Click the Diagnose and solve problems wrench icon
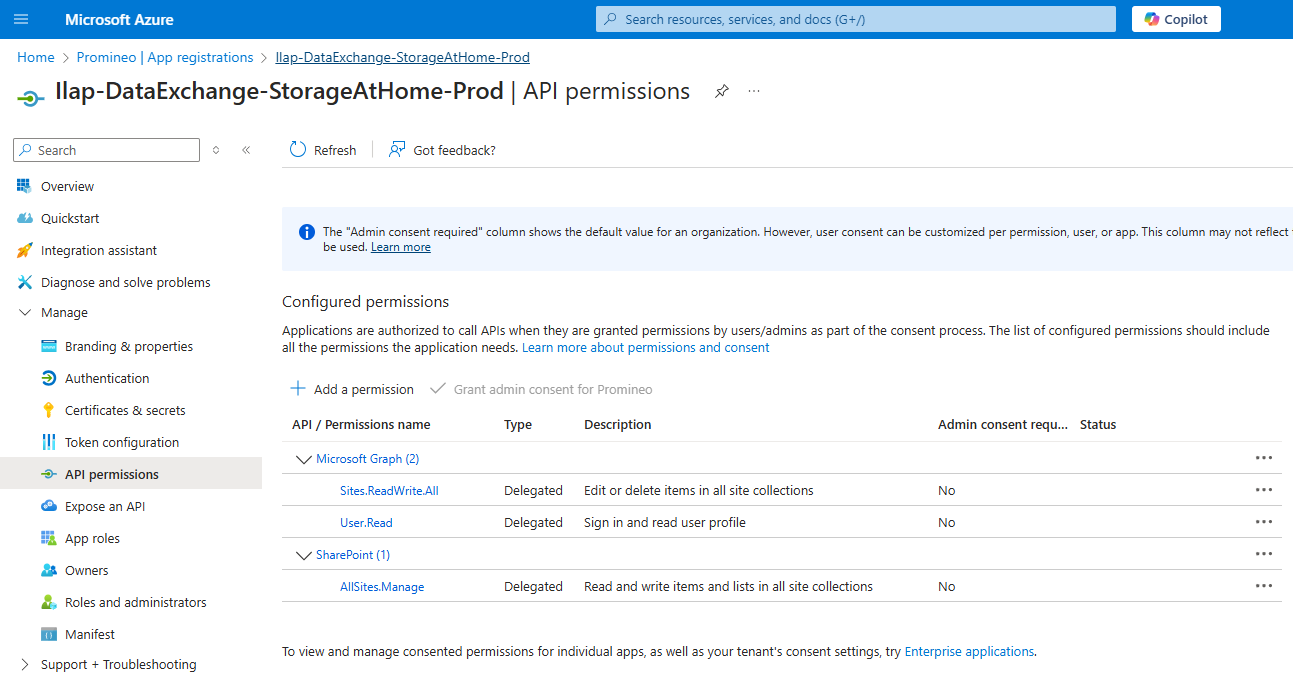The image size is (1293, 681). pyautogui.click(x=25, y=282)
